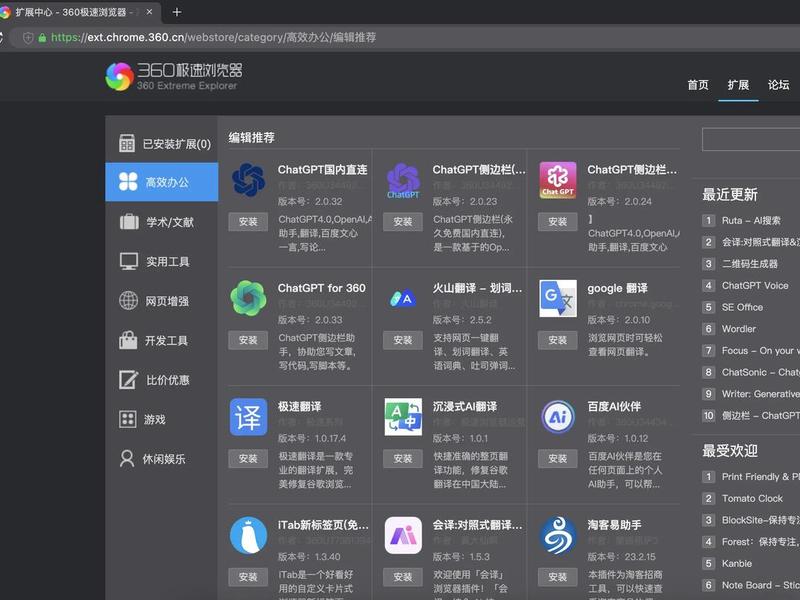Screen dimensions: 800x600
Task: Install 极速翻译 extension
Action: [248, 458]
